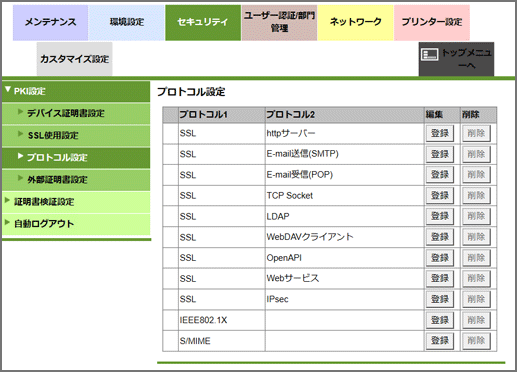The height and width of the screenshot is (372, 517).
Task: Click the httpサーバー protocol text
Action: tap(291, 133)
